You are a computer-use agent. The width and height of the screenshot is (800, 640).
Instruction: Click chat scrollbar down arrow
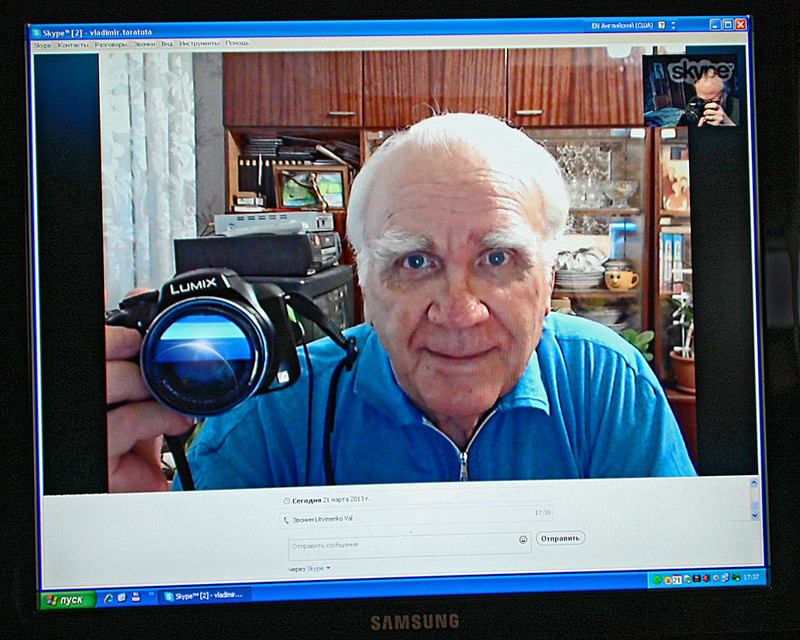click(x=755, y=516)
